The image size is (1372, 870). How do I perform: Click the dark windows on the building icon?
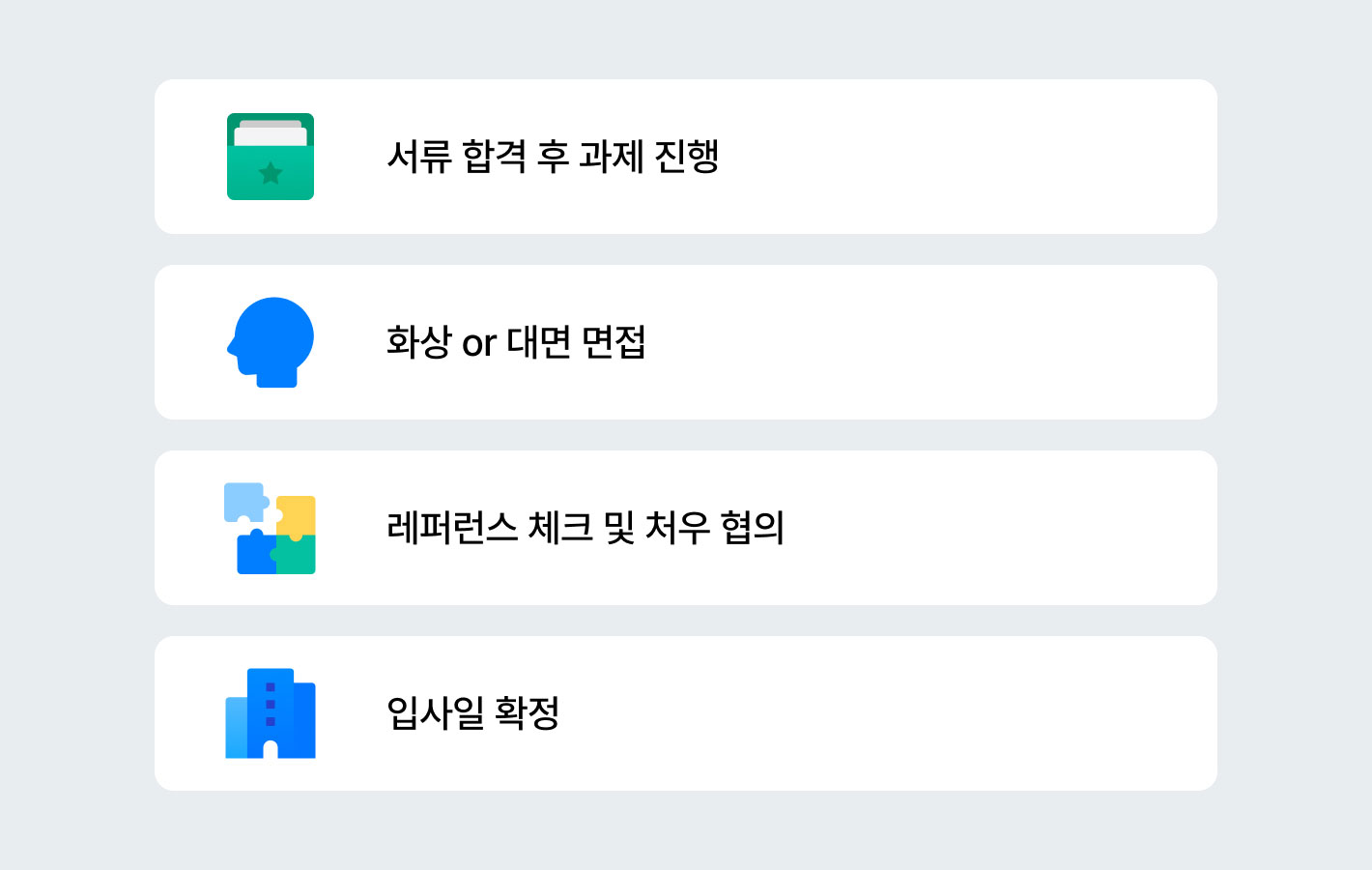(x=271, y=704)
